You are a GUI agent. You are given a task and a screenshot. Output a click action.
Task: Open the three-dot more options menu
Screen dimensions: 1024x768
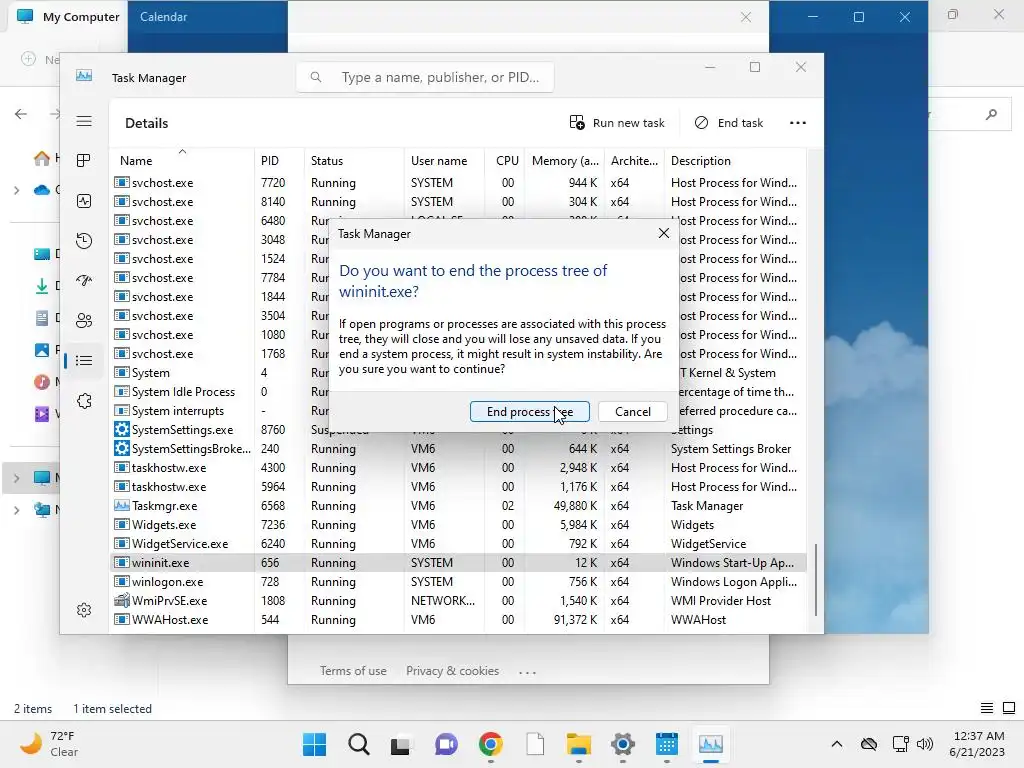[798, 123]
